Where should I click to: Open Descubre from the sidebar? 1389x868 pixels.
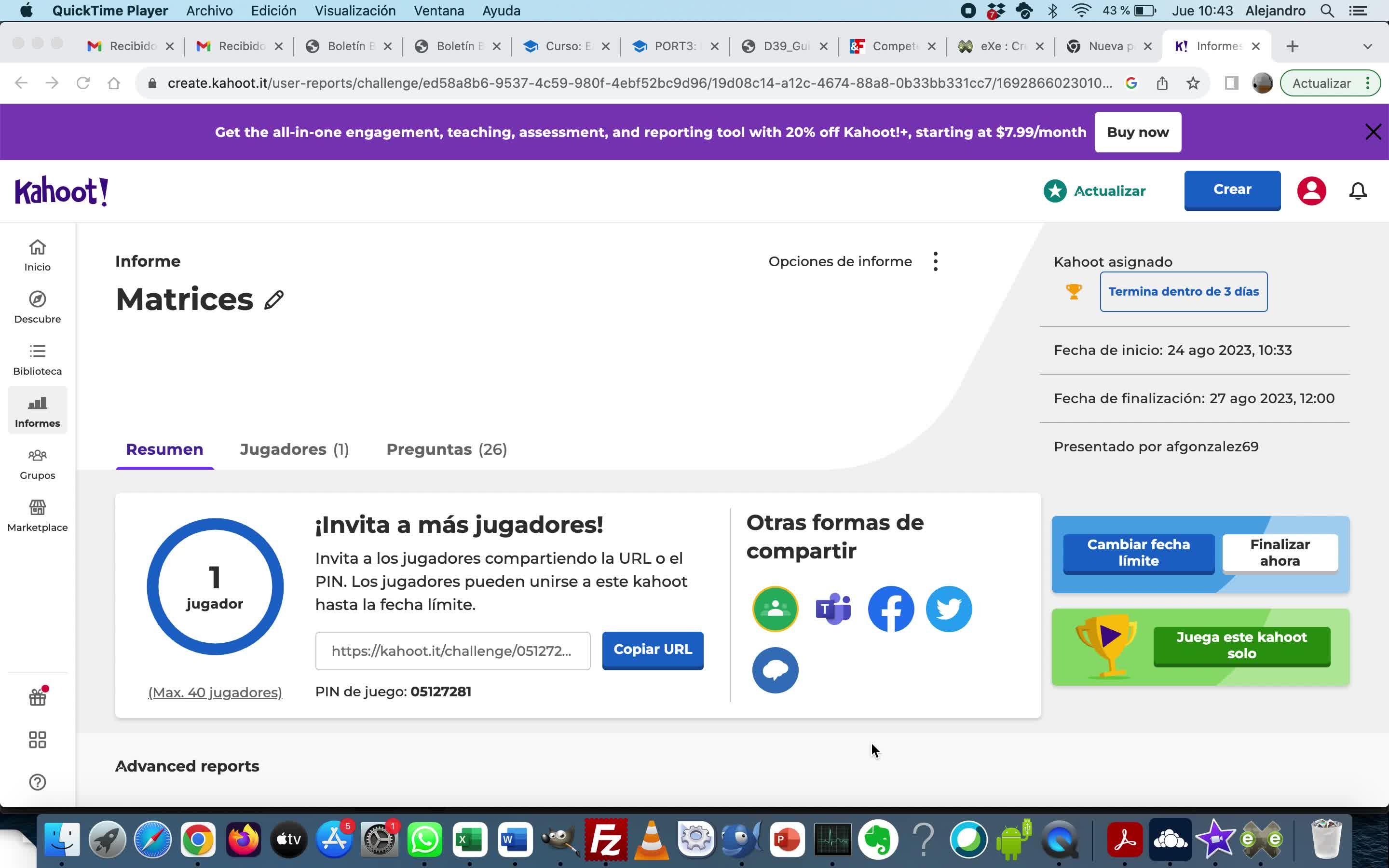tap(37, 307)
